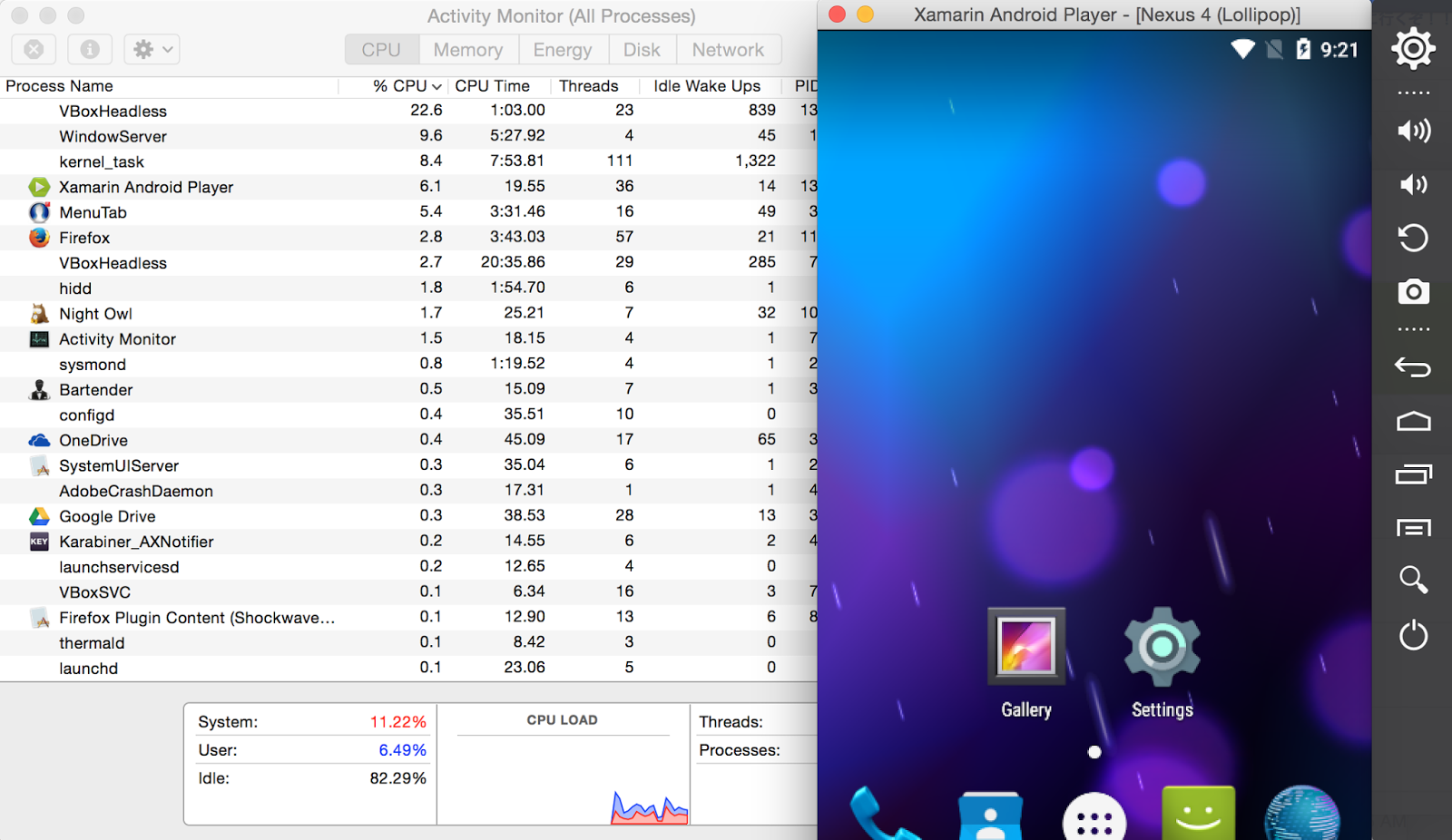Lower volume in Android Player sidebar
1452x840 pixels.
[x=1413, y=185]
